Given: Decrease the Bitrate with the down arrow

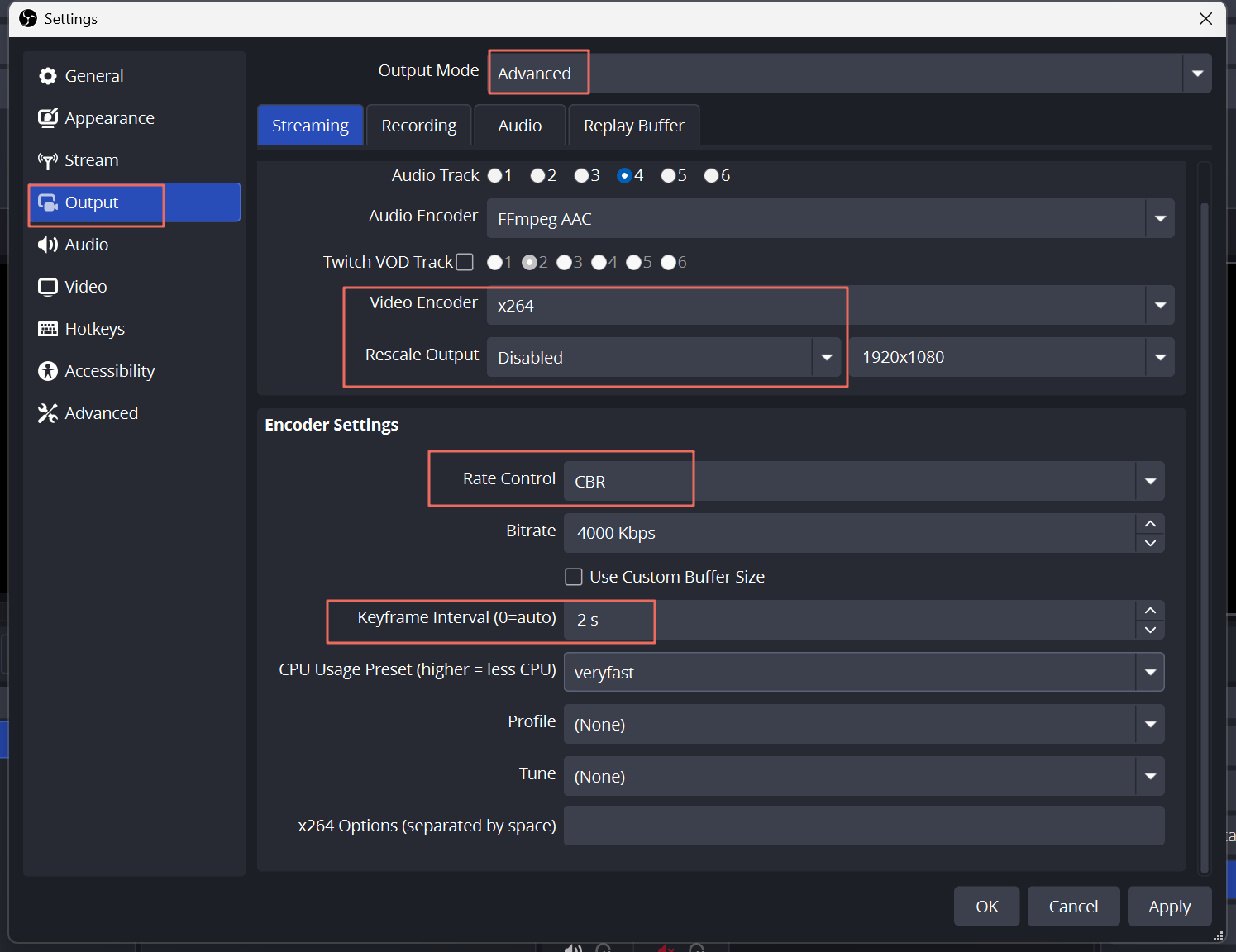Looking at the screenshot, I should [x=1150, y=543].
